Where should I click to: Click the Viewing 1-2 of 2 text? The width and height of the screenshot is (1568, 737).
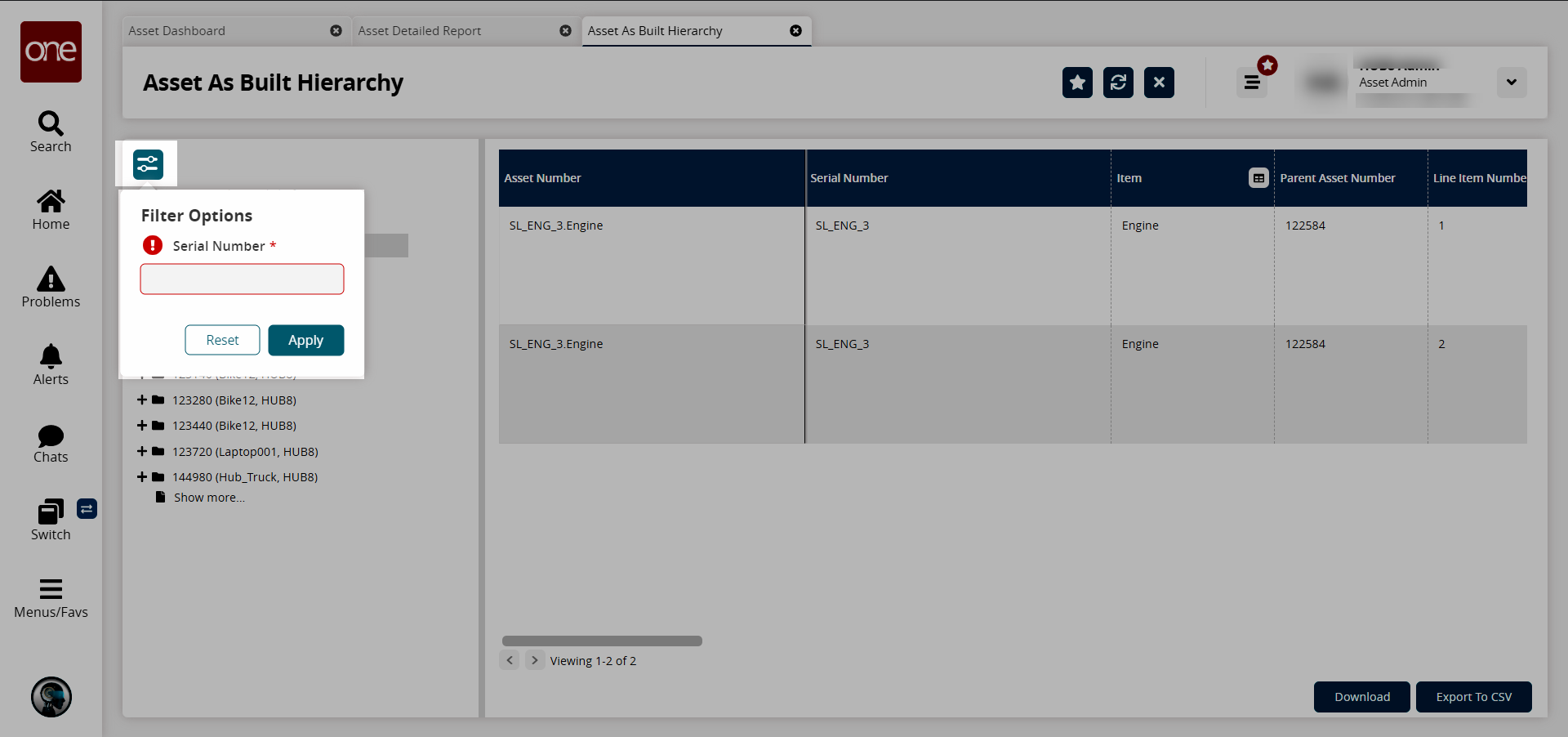point(593,661)
